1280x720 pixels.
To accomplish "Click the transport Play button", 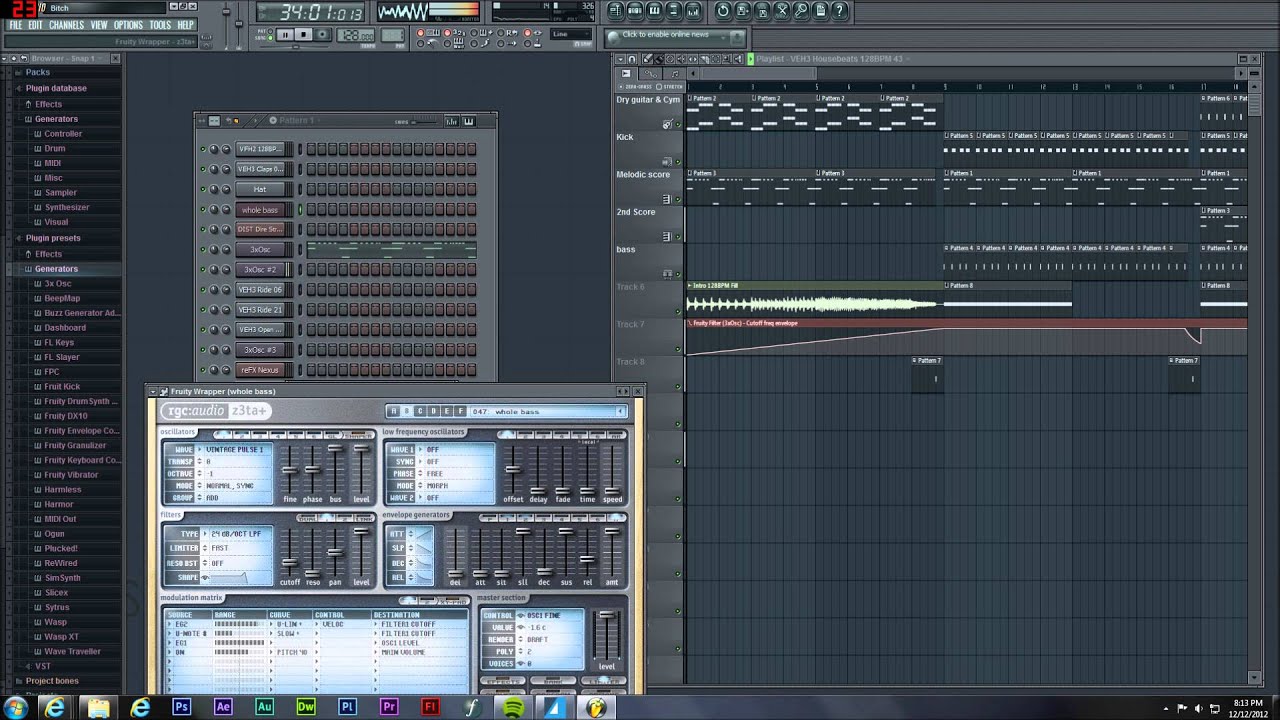I will point(285,35).
